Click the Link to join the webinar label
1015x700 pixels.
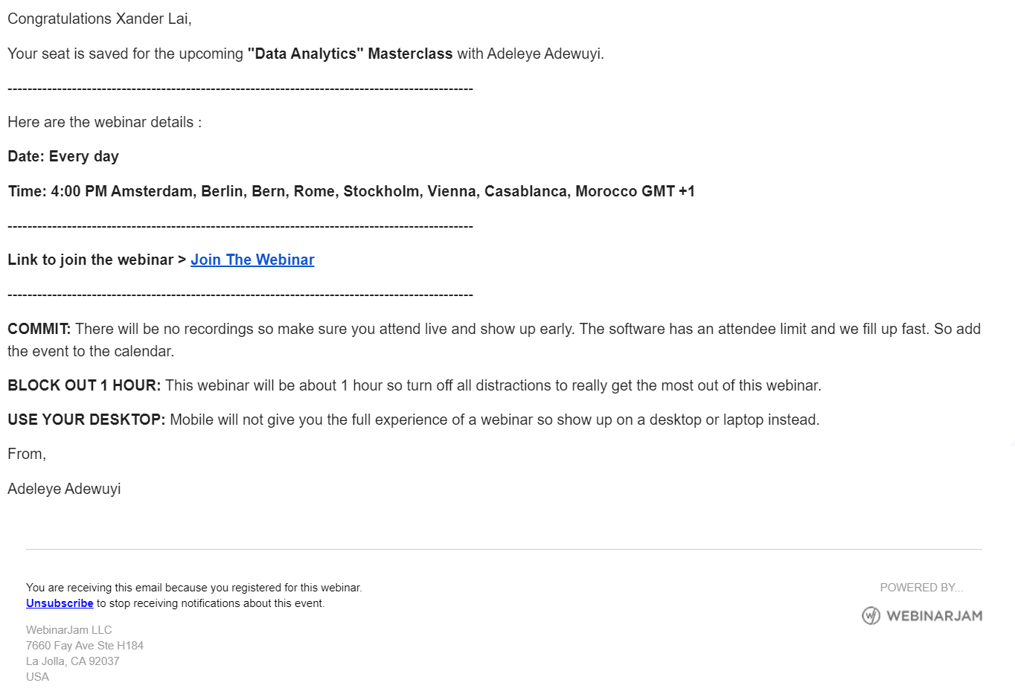(x=96, y=260)
